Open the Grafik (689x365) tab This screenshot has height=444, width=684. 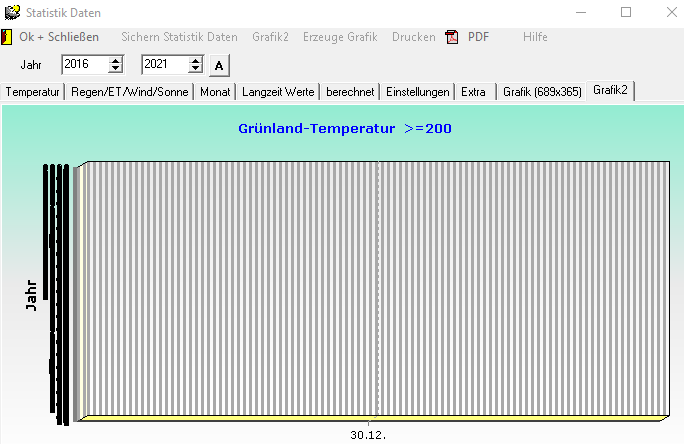pos(542,92)
